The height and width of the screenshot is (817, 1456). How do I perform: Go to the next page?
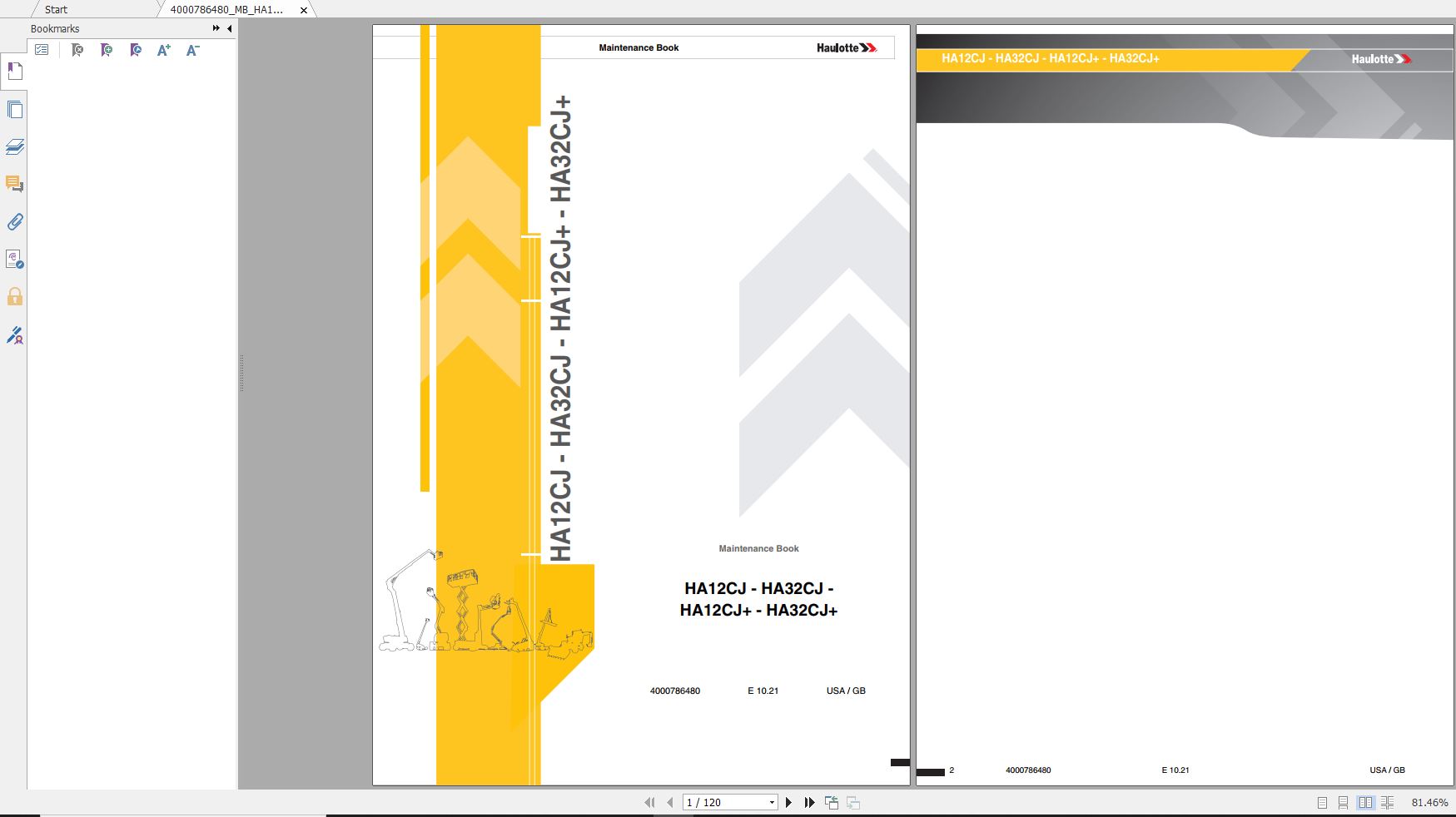pyautogui.click(x=789, y=803)
